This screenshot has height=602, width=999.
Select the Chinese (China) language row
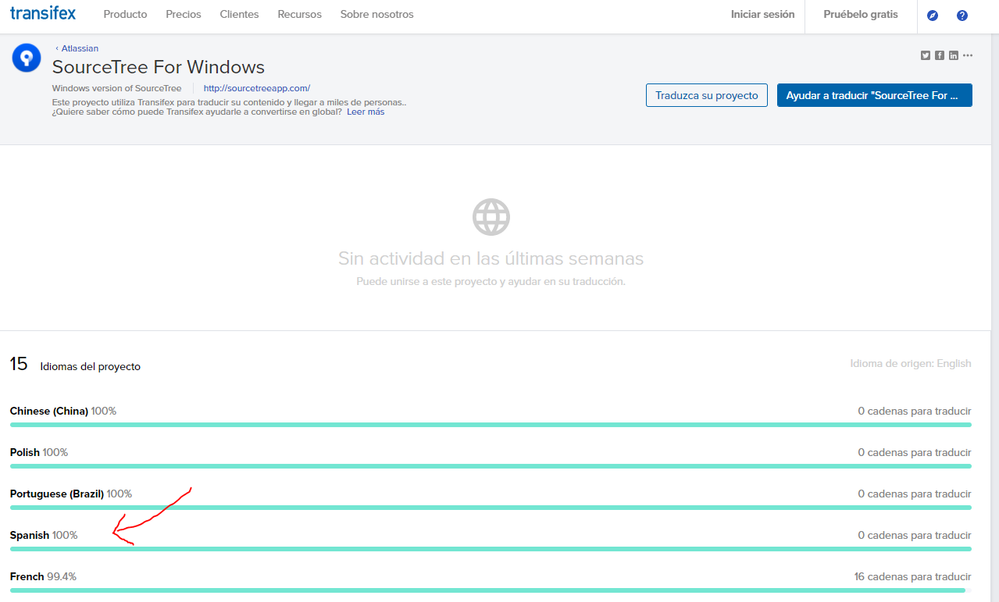491,415
